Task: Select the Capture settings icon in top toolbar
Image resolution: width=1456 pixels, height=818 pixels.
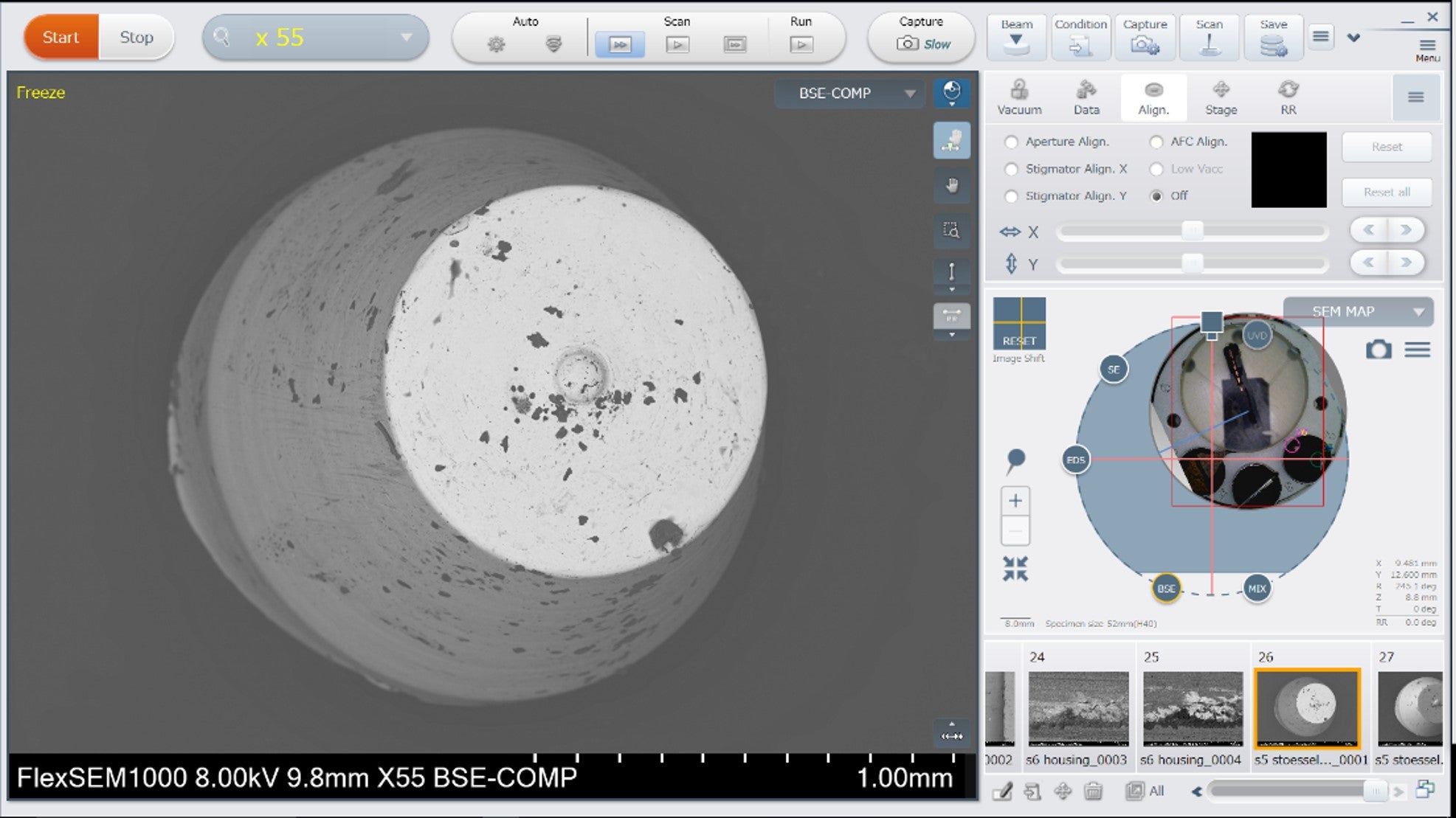Action: pyautogui.click(x=1145, y=37)
